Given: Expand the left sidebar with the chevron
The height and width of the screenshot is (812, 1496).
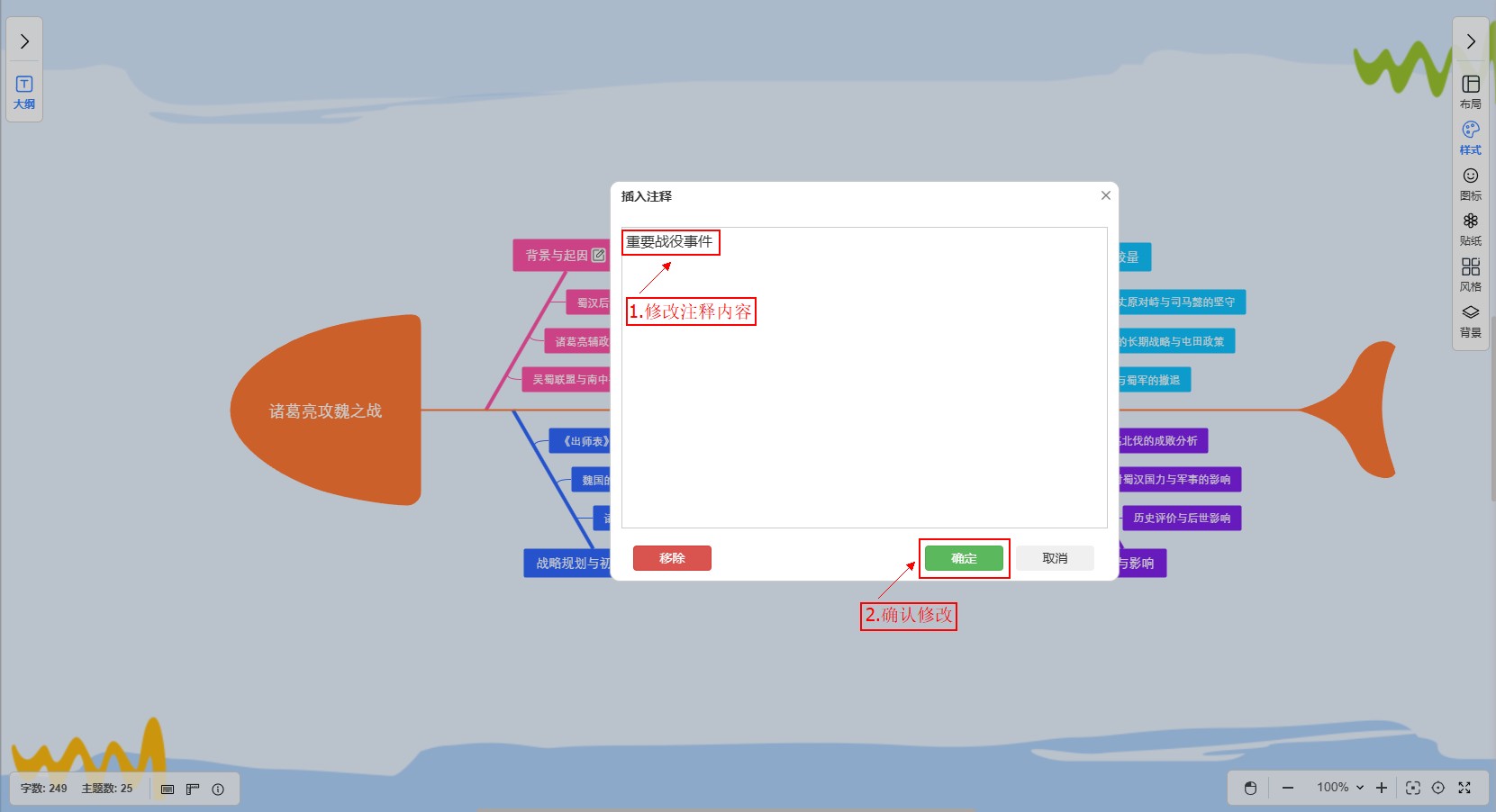Looking at the screenshot, I should click(x=24, y=41).
